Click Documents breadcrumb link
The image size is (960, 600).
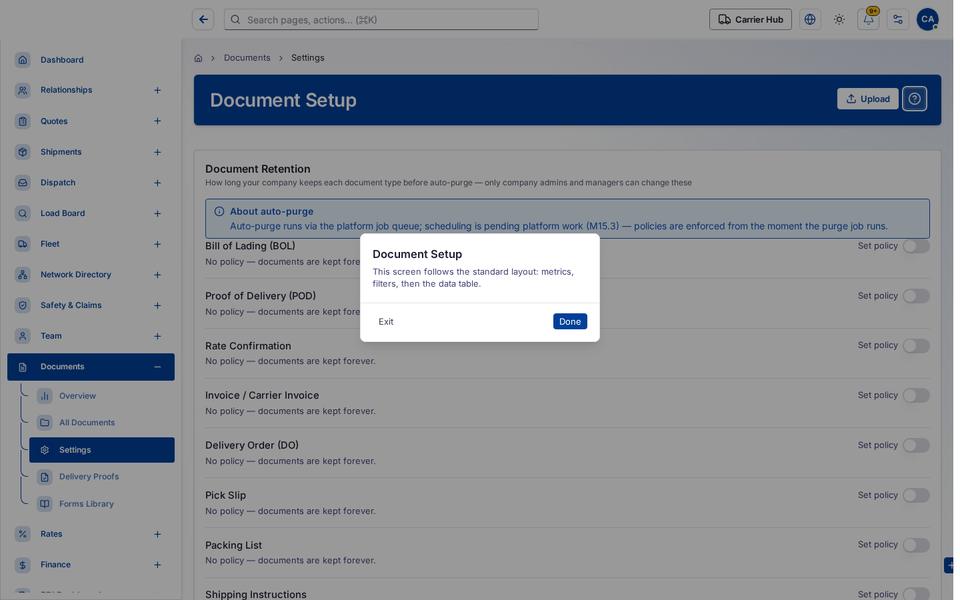pos(247,58)
